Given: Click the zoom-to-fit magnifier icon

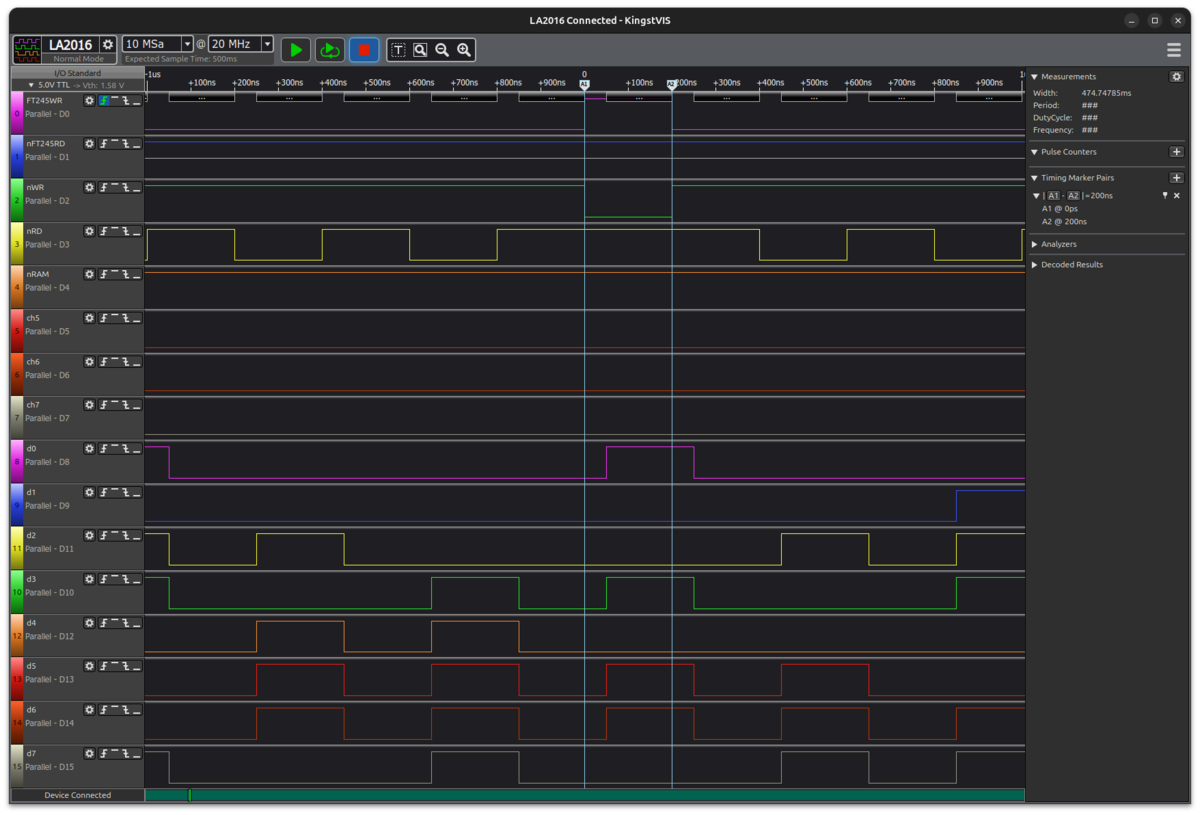Looking at the screenshot, I should [x=420, y=49].
